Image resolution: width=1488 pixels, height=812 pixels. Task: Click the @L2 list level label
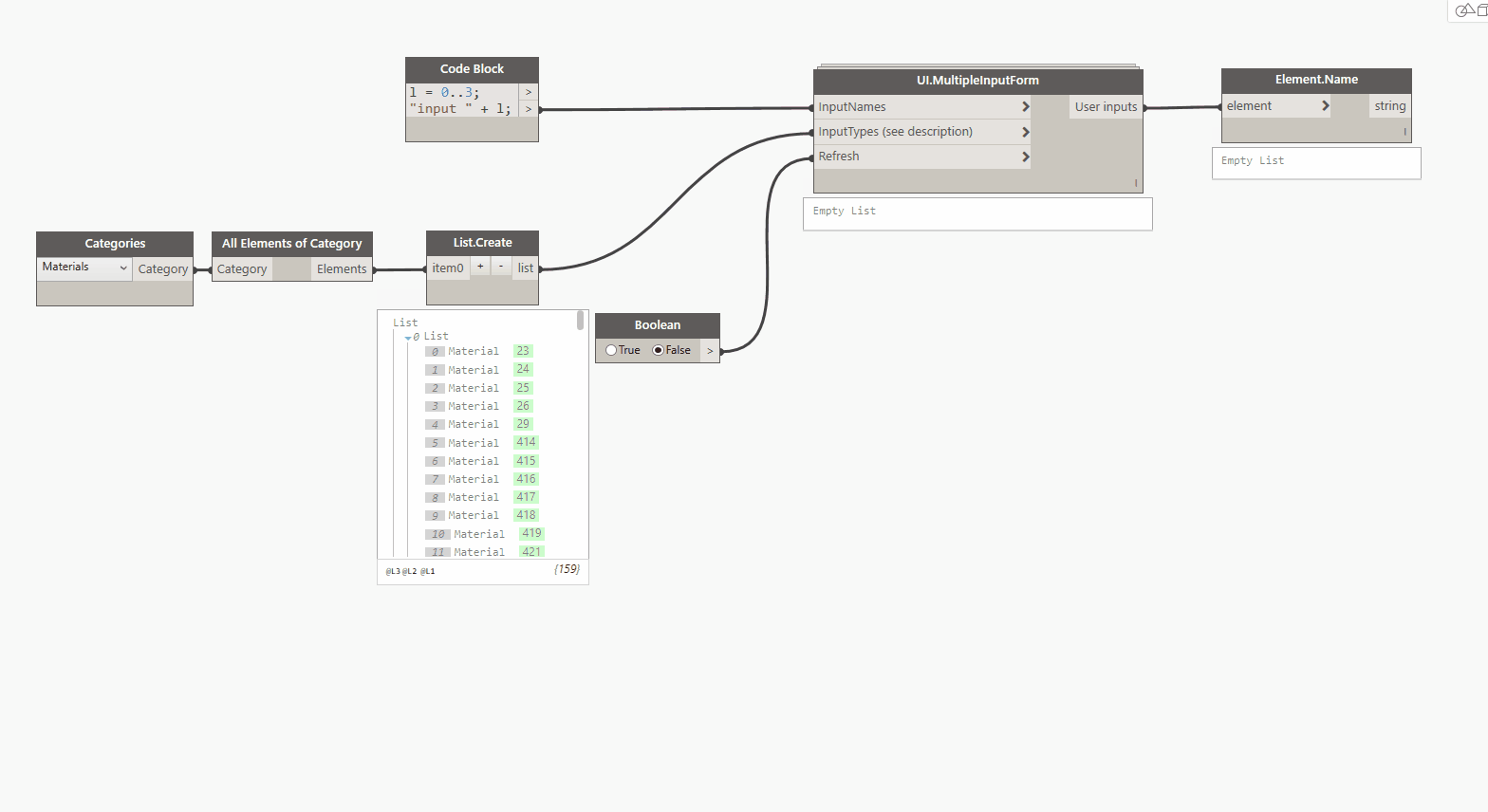tap(409, 571)
